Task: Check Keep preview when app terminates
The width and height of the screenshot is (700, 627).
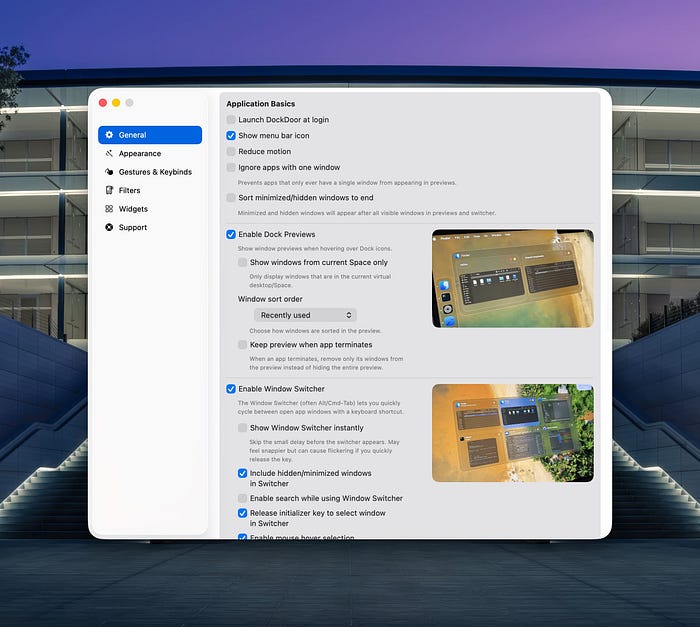Action: [242, 344]
